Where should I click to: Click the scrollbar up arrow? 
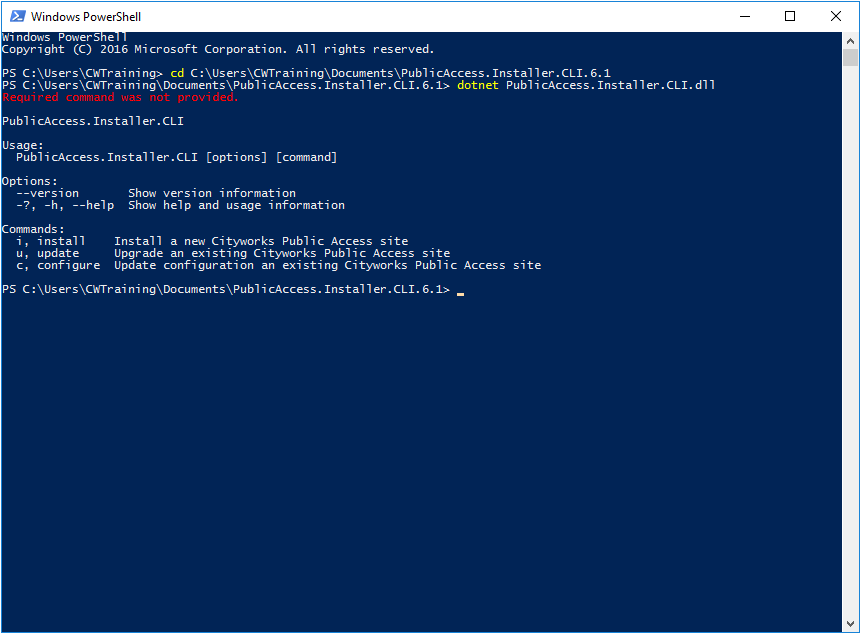tap(852, 40)
